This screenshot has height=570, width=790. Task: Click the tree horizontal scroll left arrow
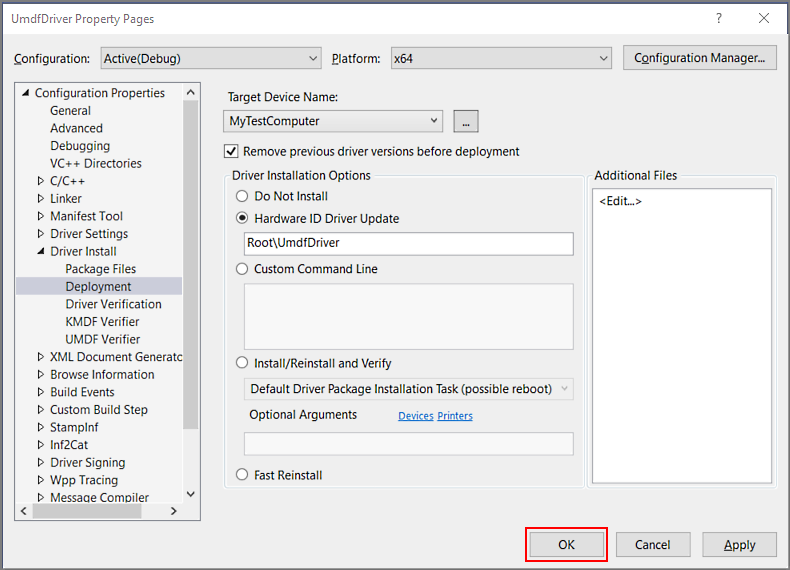(x=24, y=511)
